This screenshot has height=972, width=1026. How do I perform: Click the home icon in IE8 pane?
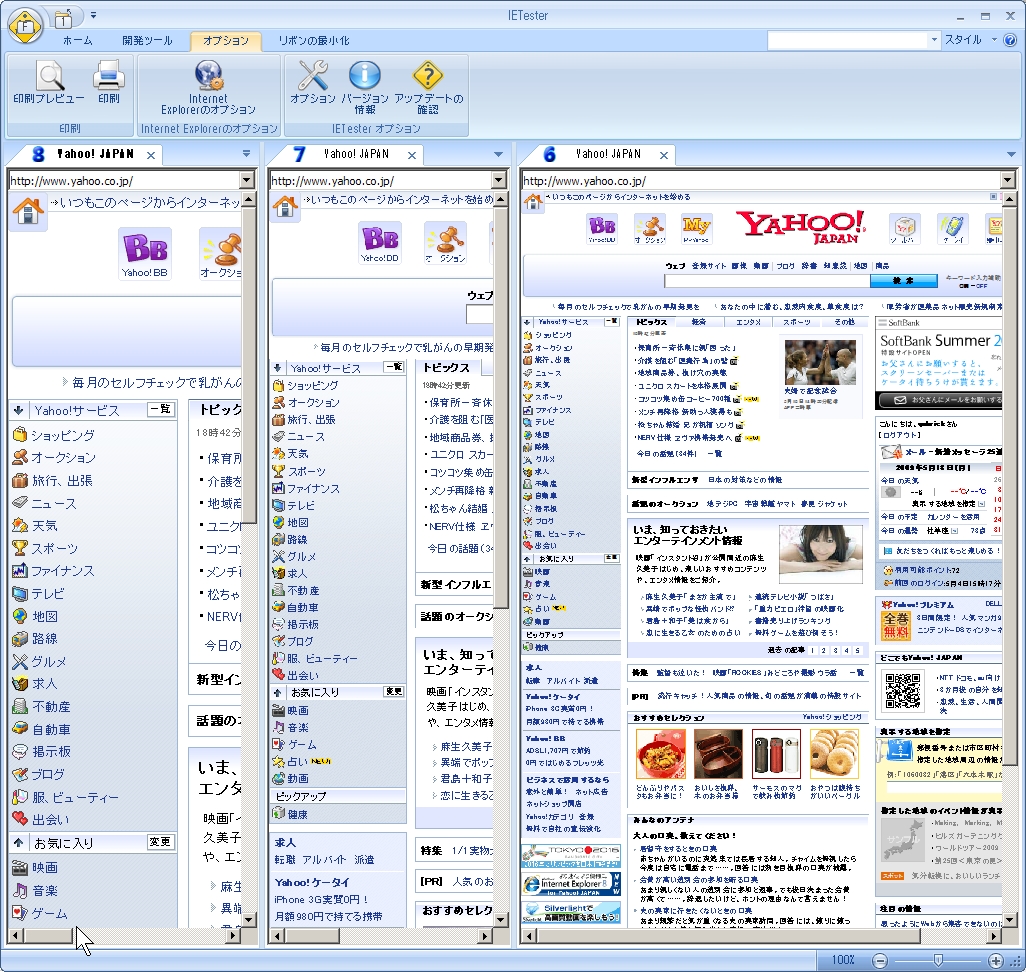coord(28,212)
